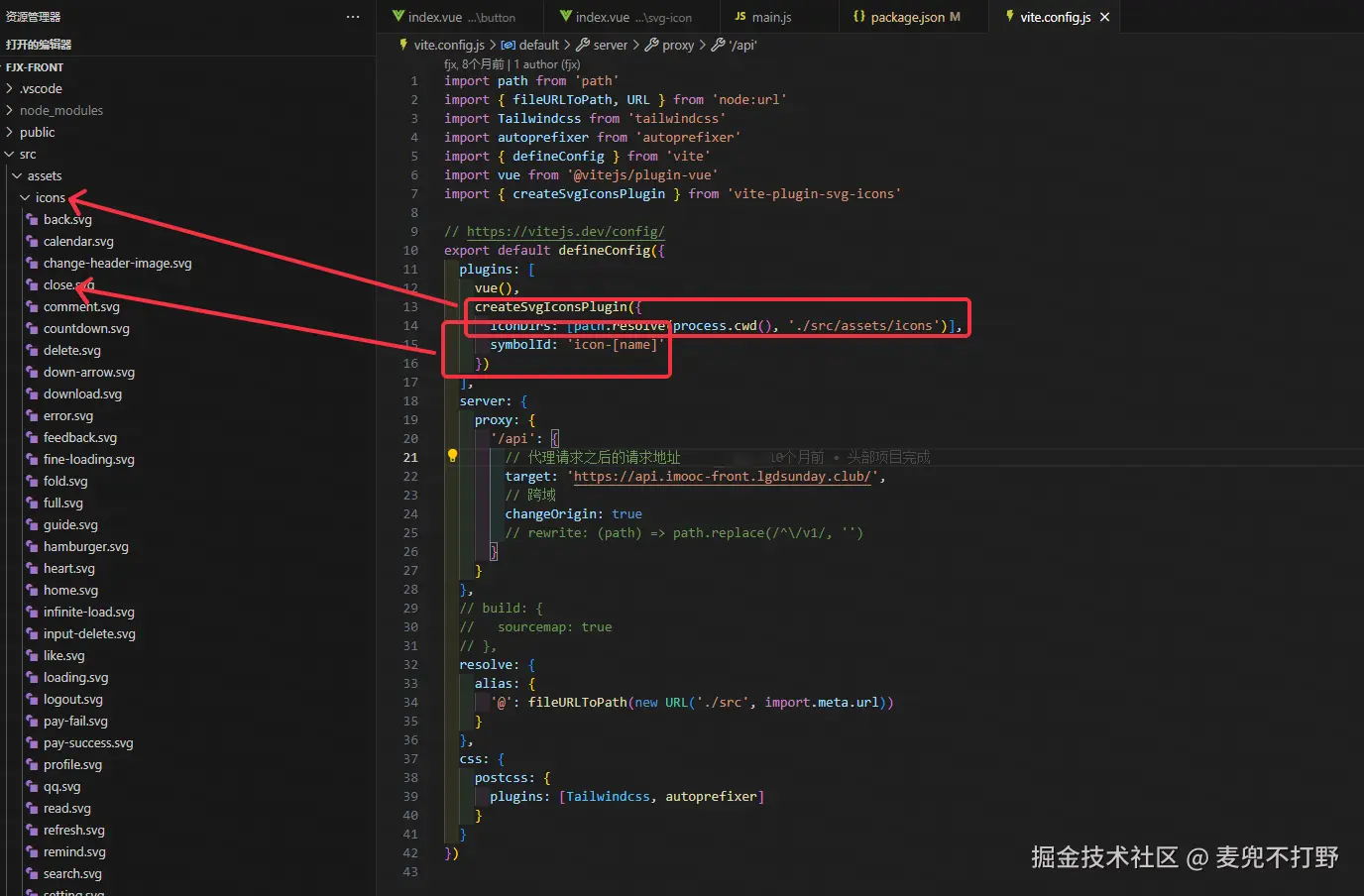The image size is (1364, 896).
Task: Click the file icon next to delete.svg
Action: coord(33,350)
